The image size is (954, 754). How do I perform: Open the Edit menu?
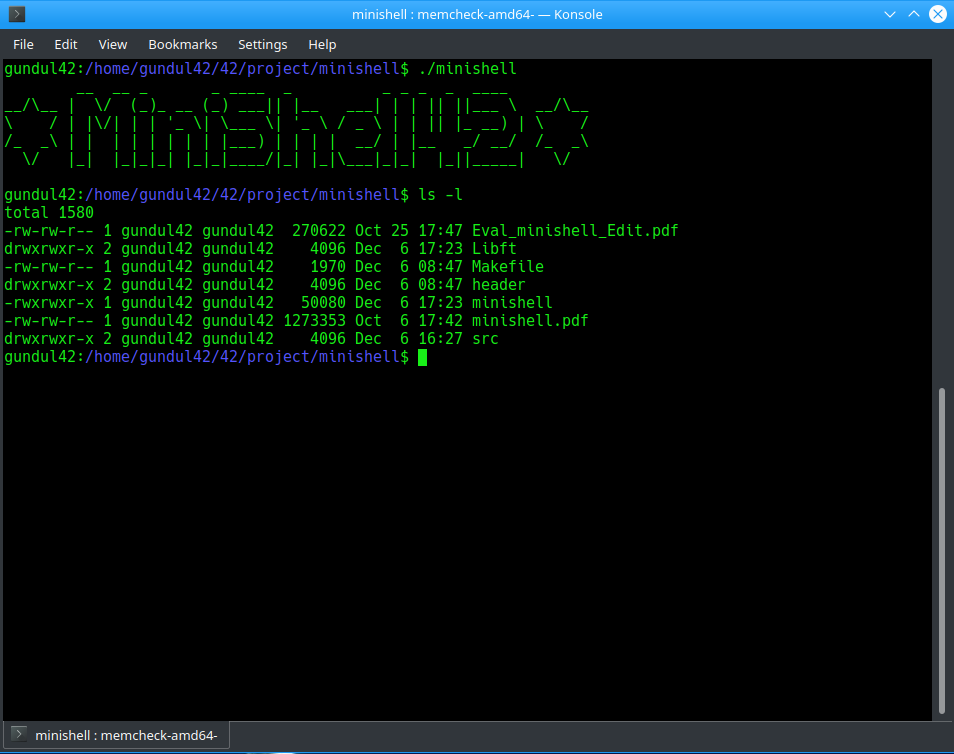point(65,44)
